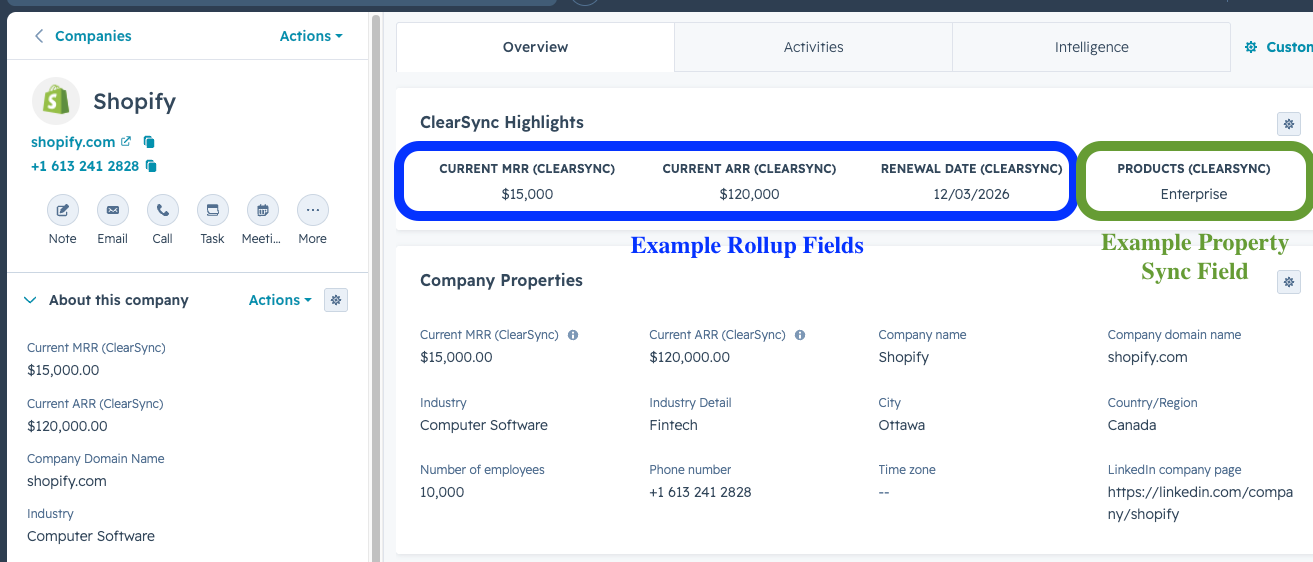1313x562 pixels.
Task: Click the Customize gear icon
Action: (x=1251, y=47)
